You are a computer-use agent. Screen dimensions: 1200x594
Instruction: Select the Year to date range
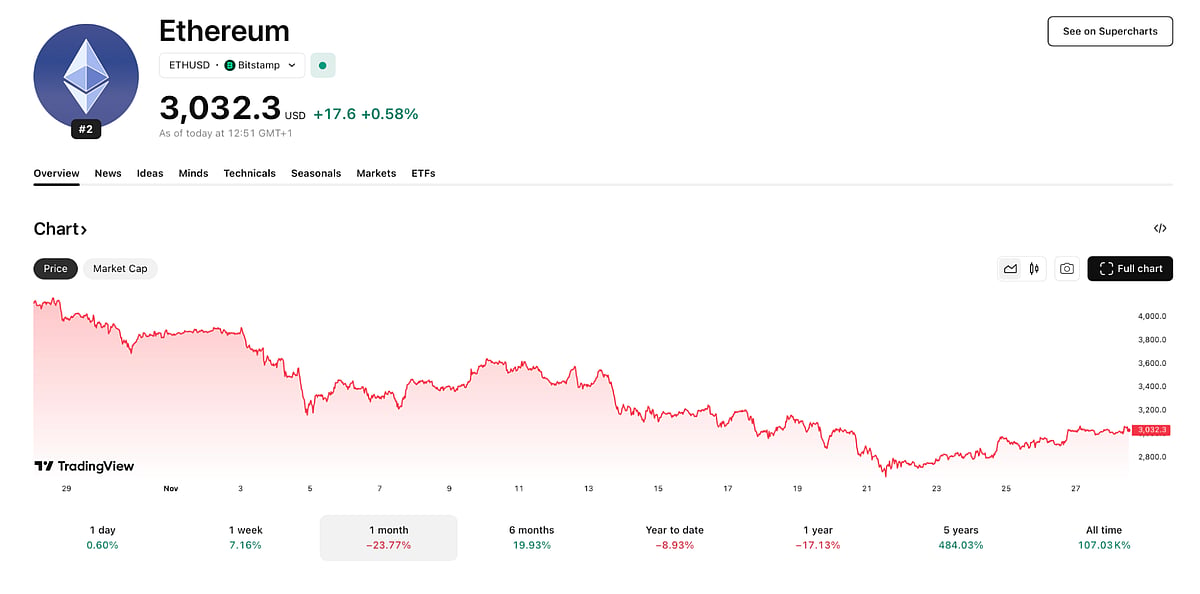[x=675, y=537]
